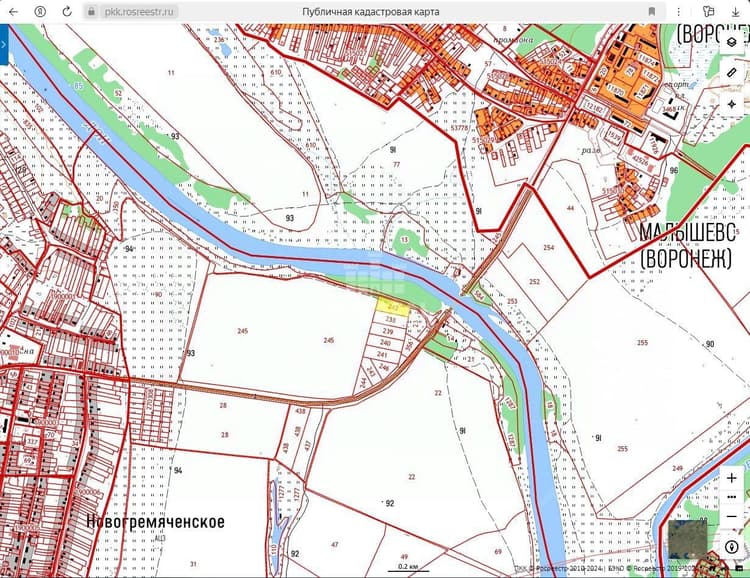Select the ruler measurement tool
The image size is (750, 578).
point(731,73)
